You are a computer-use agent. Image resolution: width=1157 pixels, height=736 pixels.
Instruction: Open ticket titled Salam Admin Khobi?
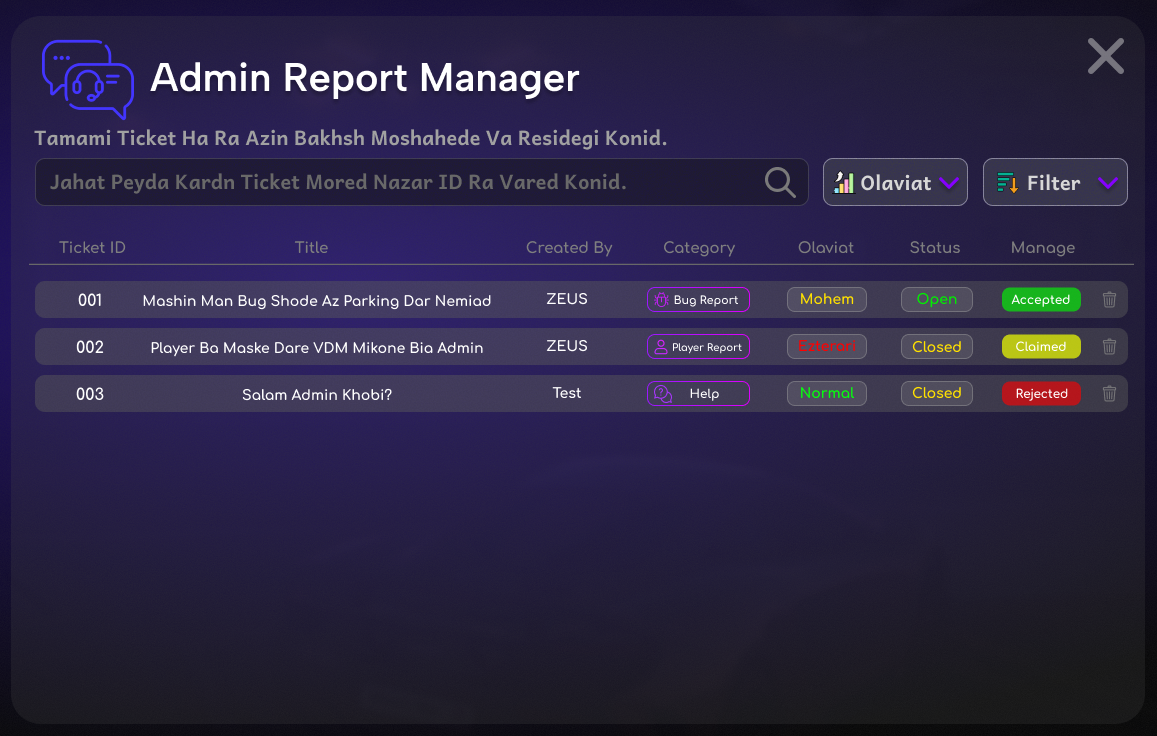[317, 394]
